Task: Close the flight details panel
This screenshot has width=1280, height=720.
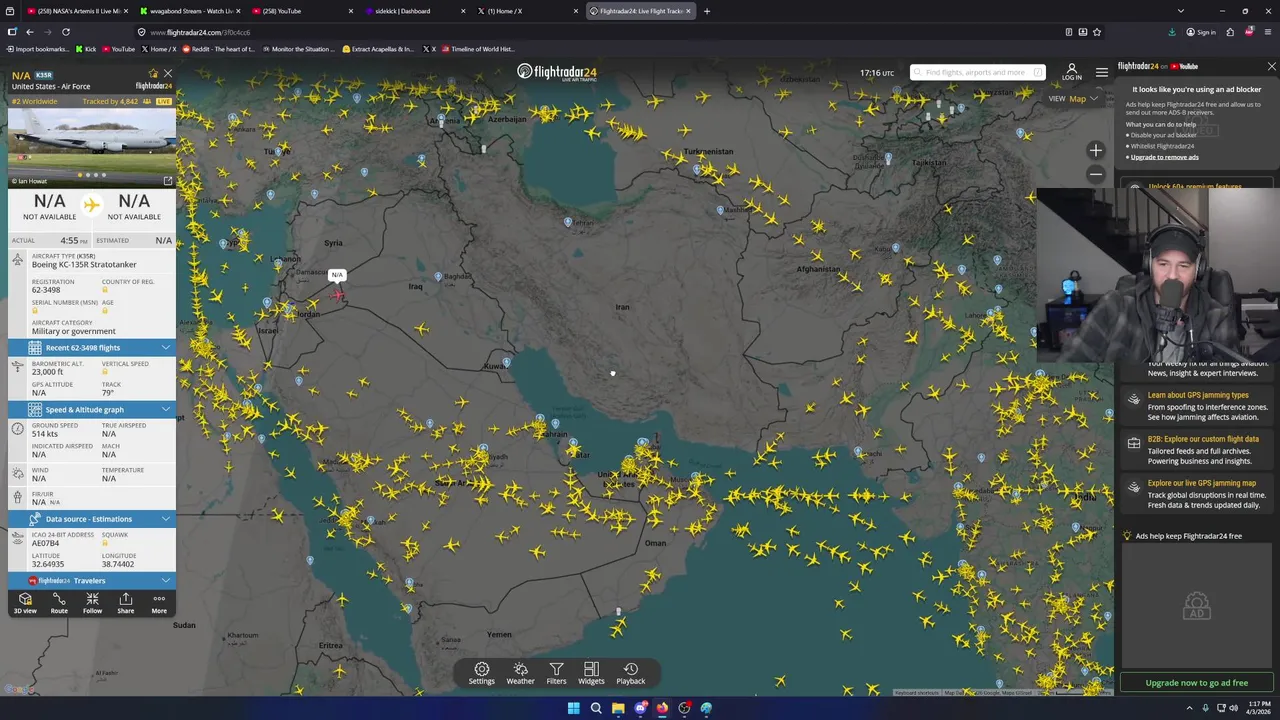Action: point(168,74)
